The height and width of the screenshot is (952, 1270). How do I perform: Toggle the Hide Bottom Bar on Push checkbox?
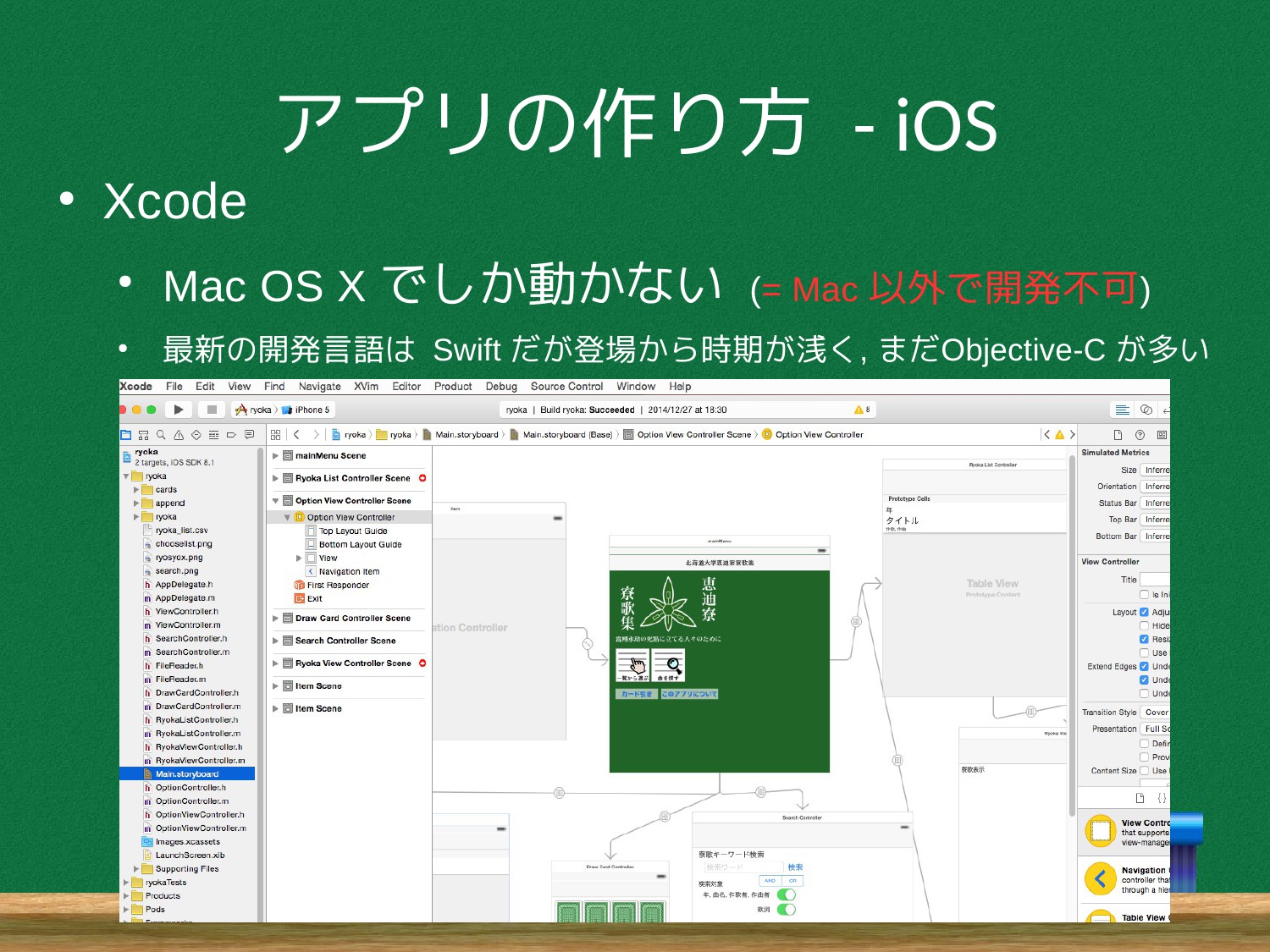pyautogui.click(x=1144, y=625)
